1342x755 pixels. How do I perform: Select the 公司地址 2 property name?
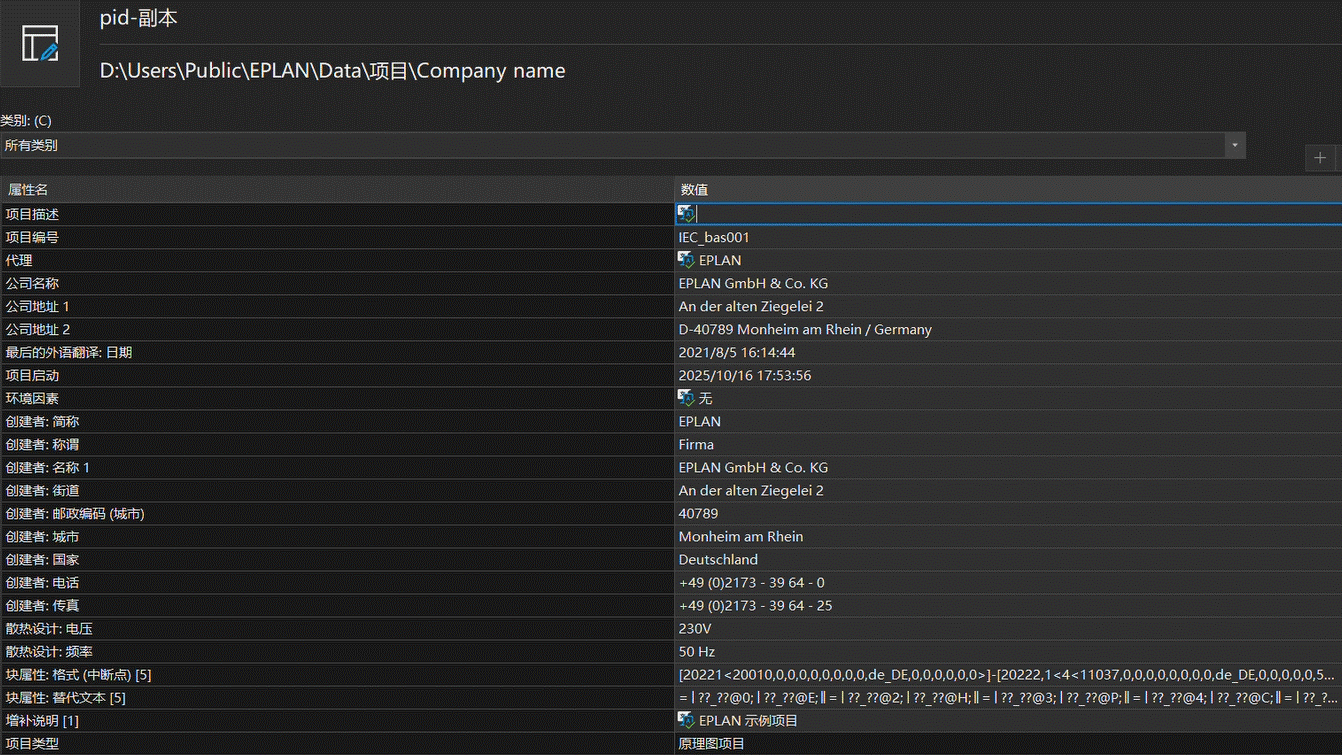[38, 329]
